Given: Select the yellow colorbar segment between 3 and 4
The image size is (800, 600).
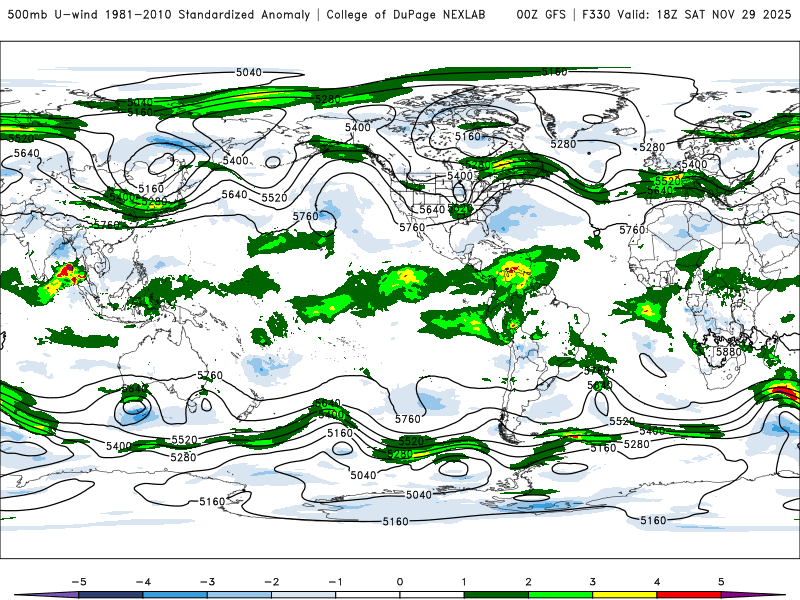Looking at the screenshot, I should coord(624,595).
